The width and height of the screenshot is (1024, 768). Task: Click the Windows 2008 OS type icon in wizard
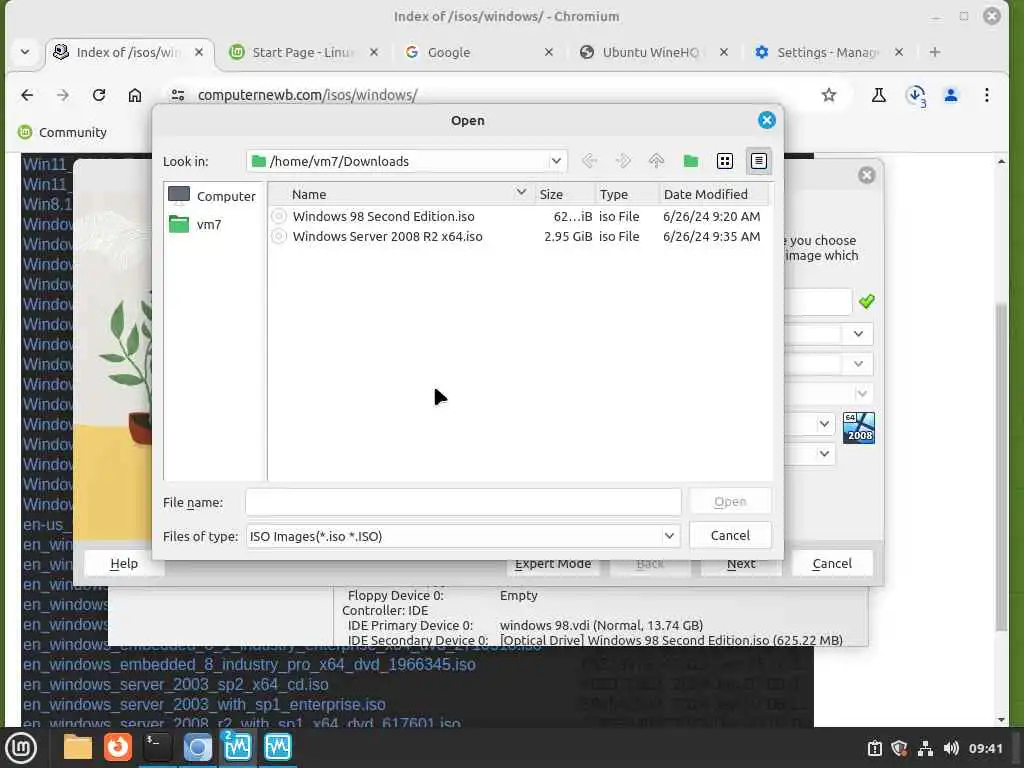859,428
